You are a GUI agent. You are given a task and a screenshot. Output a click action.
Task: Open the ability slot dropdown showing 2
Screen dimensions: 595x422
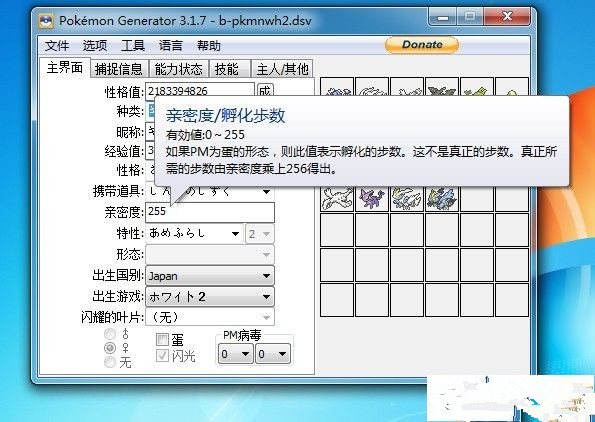(x=260, y=234)
